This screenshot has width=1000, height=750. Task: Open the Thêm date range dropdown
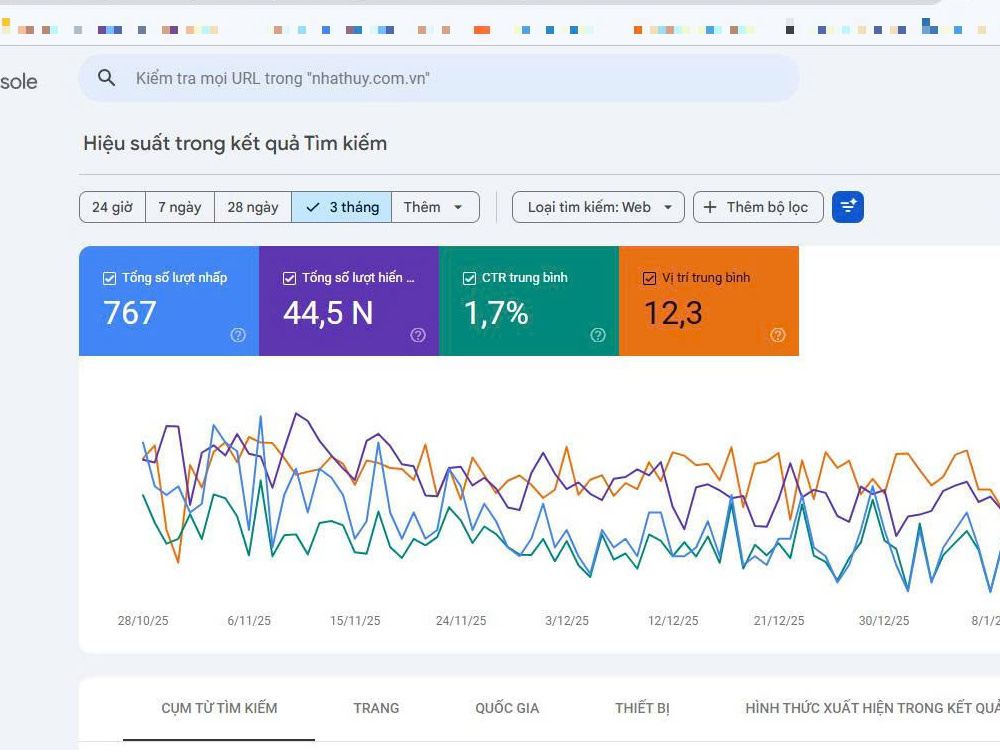(x=435, y=207)
